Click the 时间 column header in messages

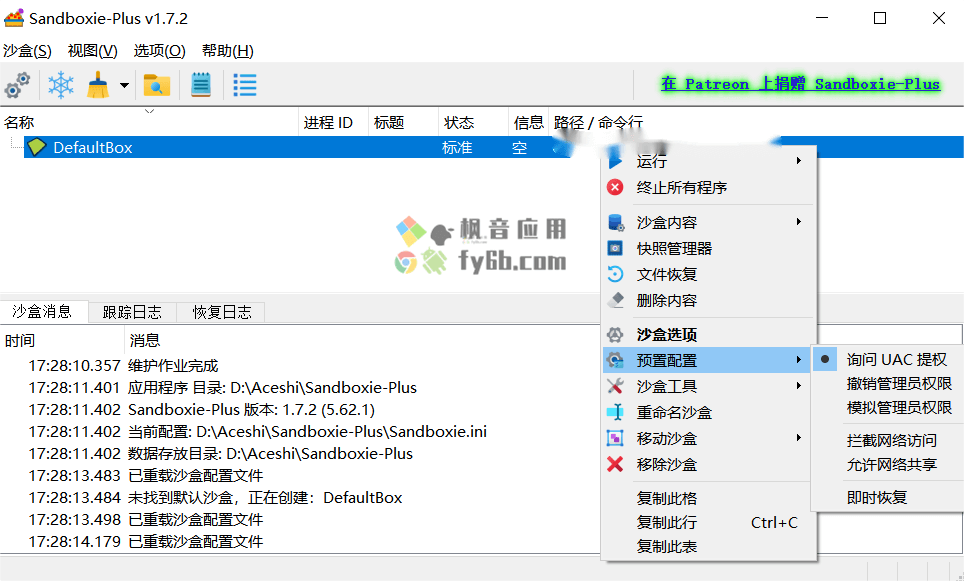click(x=63, y=340)
